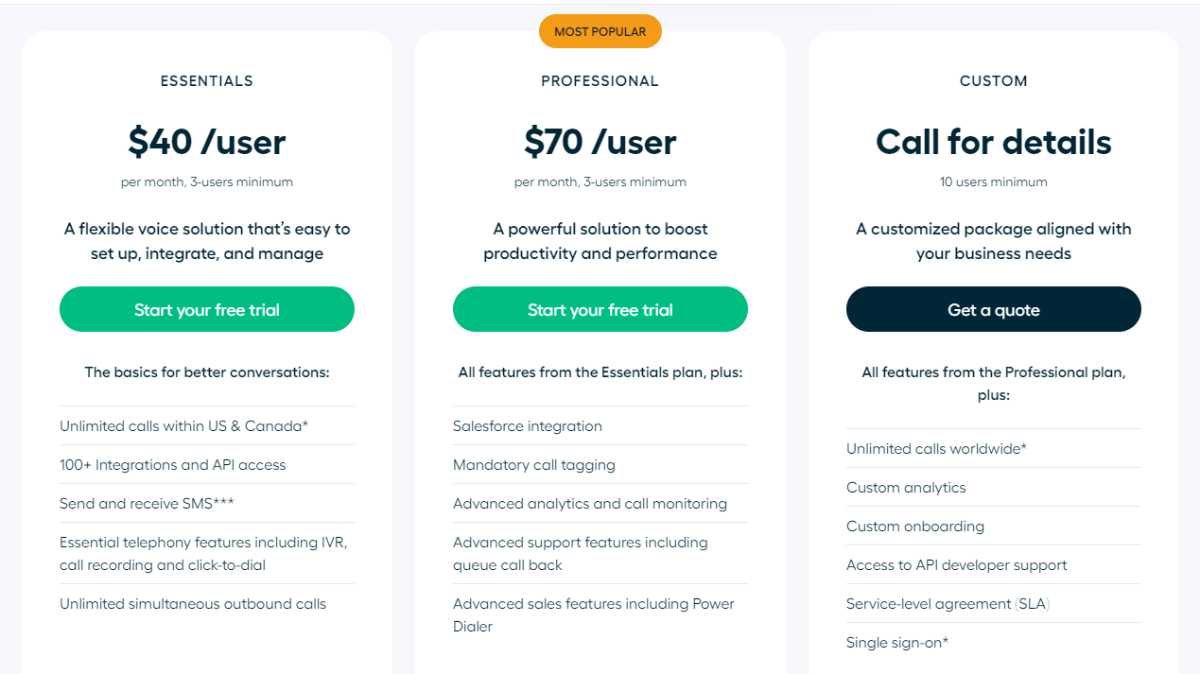Click the Single sign-on feature
This screenshot has width=1200, height=674.
[897, 643]
